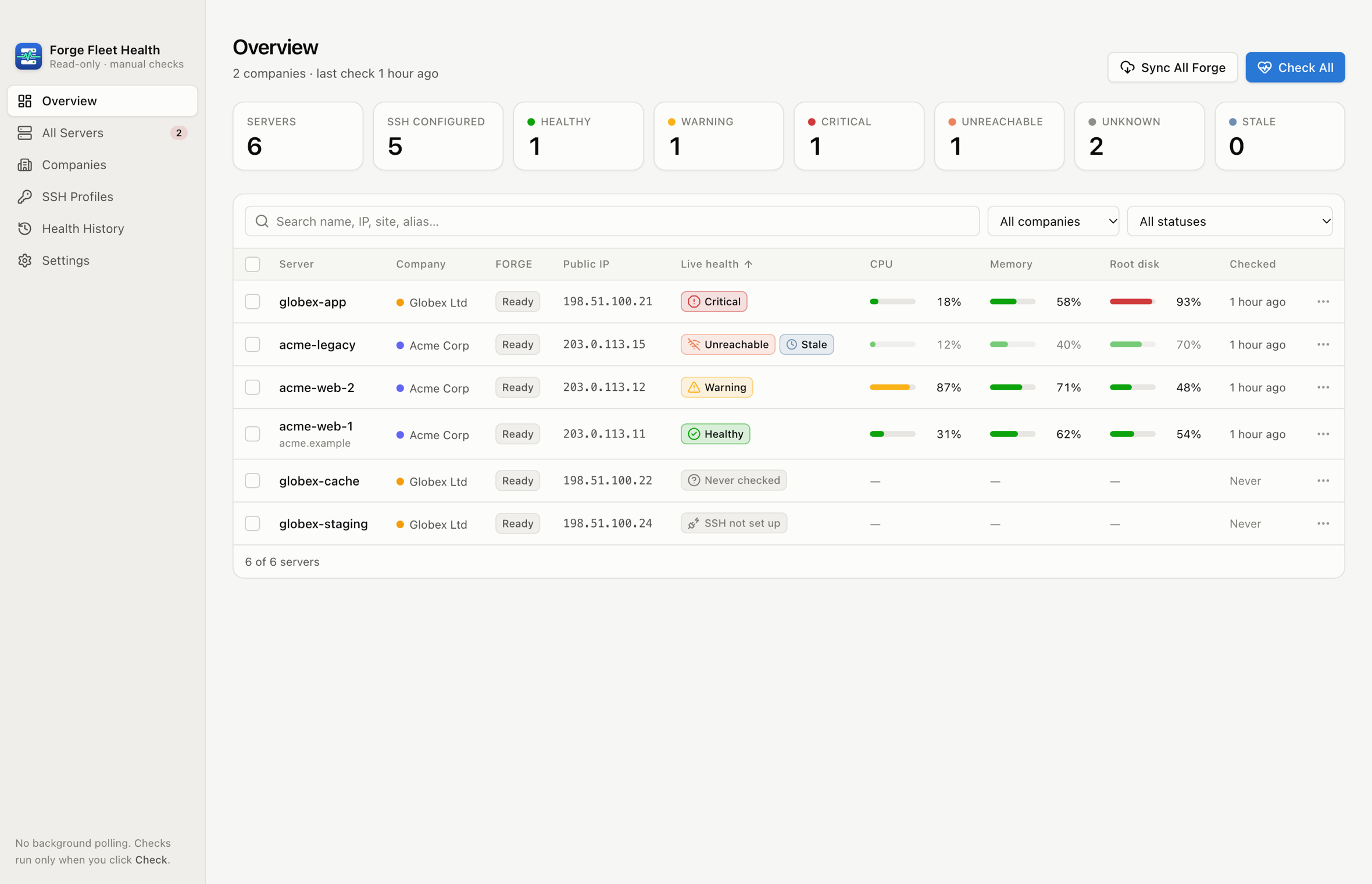Viewport: 1372px width, 884px height.
Task: Open Health History page
Action: 102,229
